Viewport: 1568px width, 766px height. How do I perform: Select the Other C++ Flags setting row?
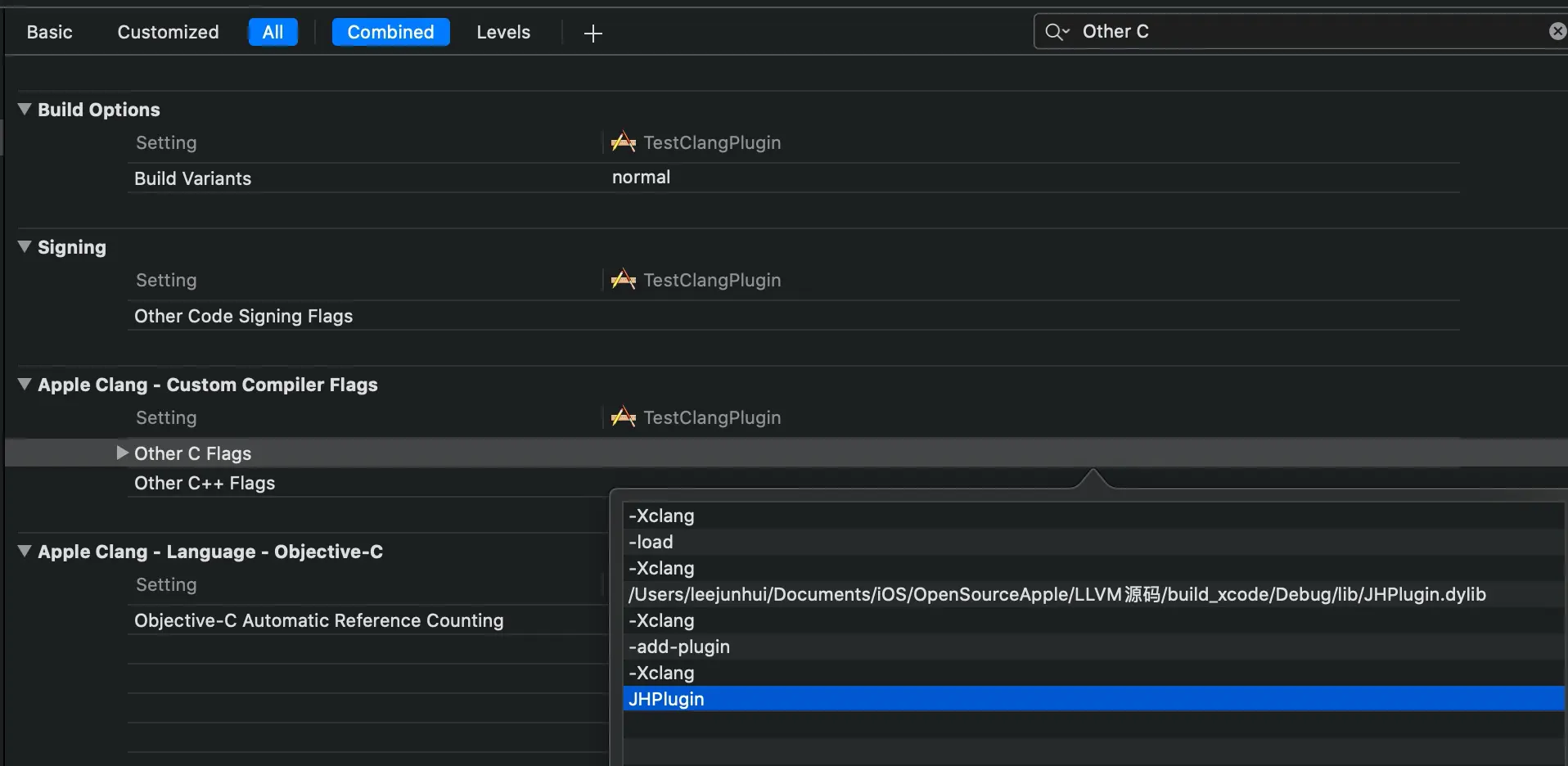tap(367, 483)
